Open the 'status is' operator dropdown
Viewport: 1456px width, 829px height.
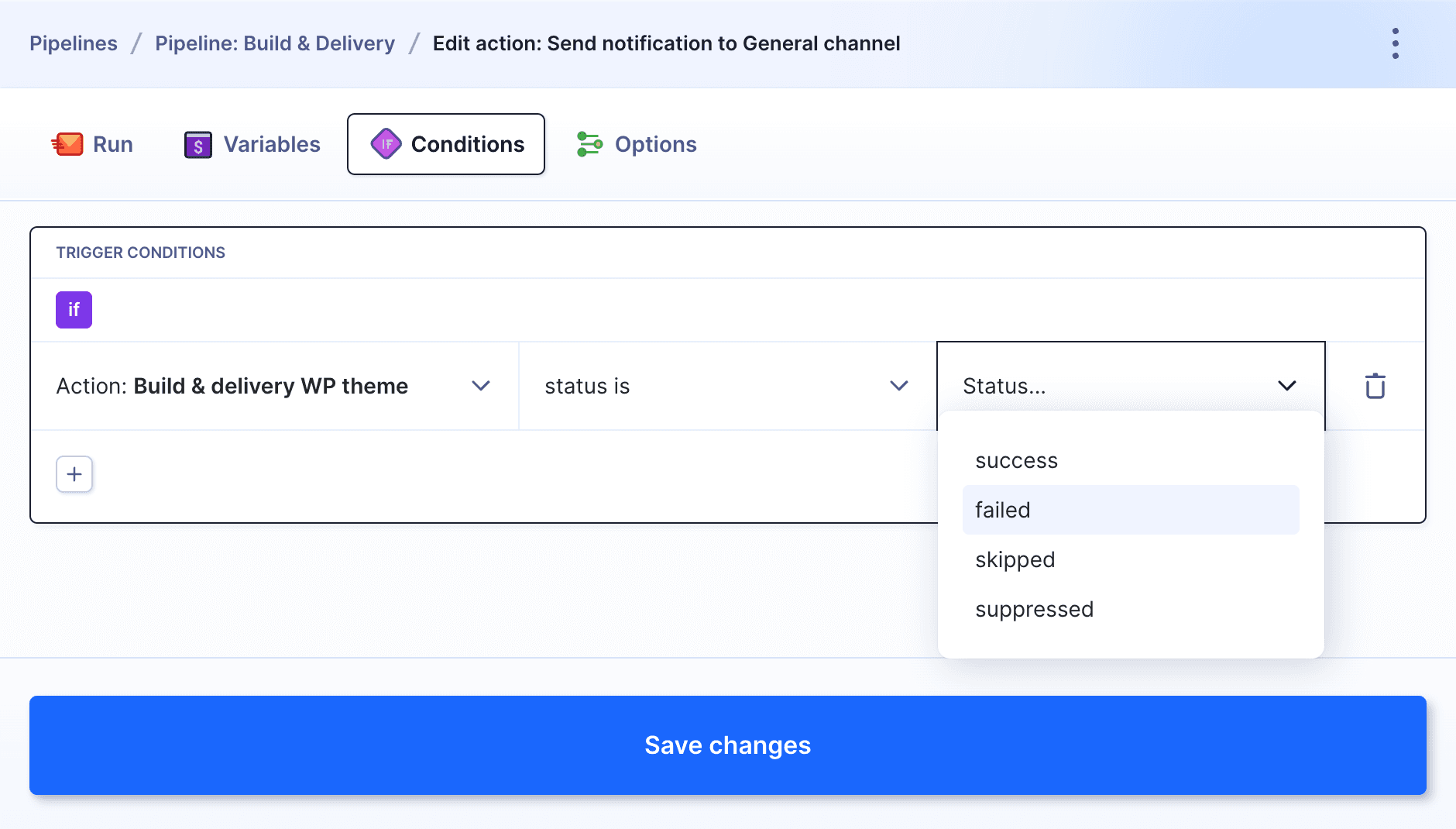[726, 386]
